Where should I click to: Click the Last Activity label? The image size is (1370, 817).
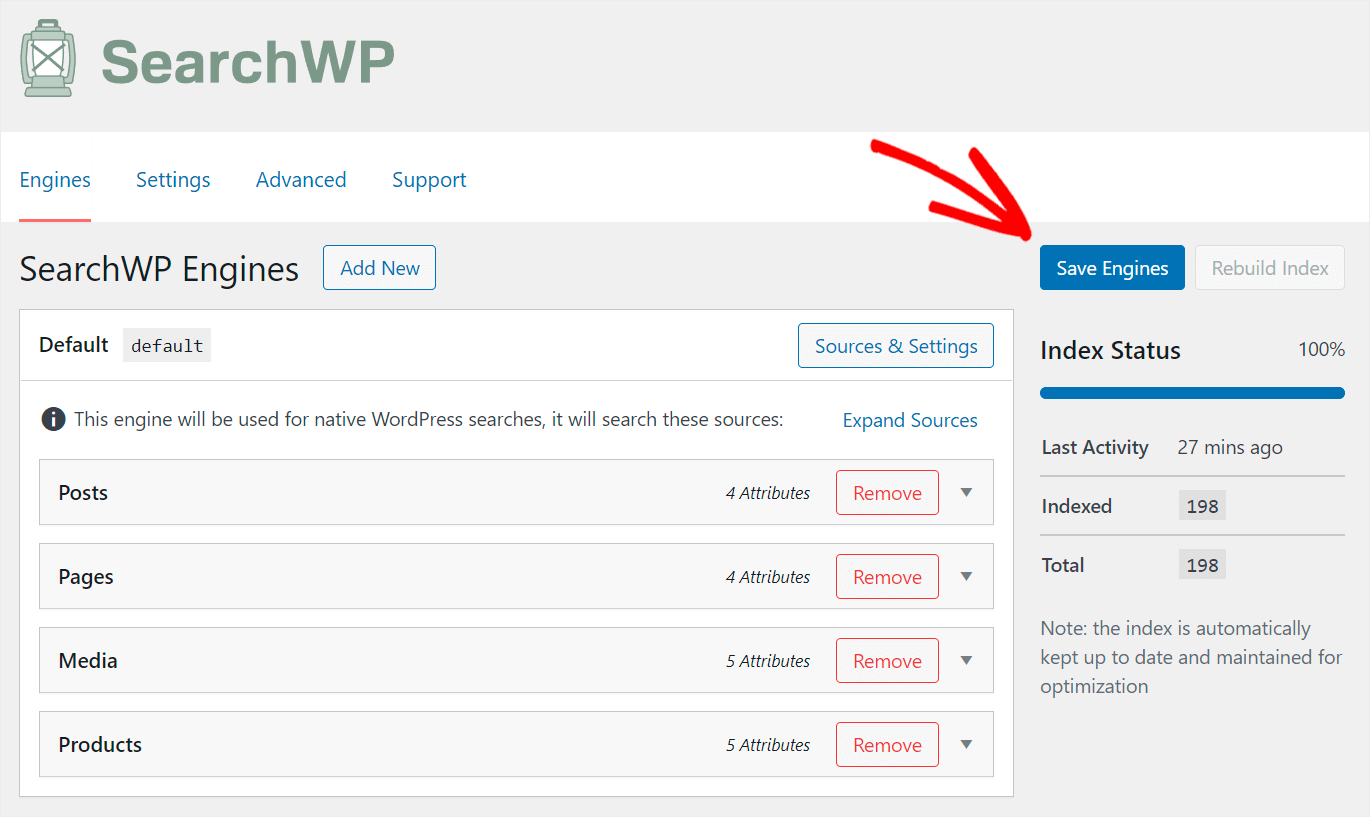(1095, 448)
